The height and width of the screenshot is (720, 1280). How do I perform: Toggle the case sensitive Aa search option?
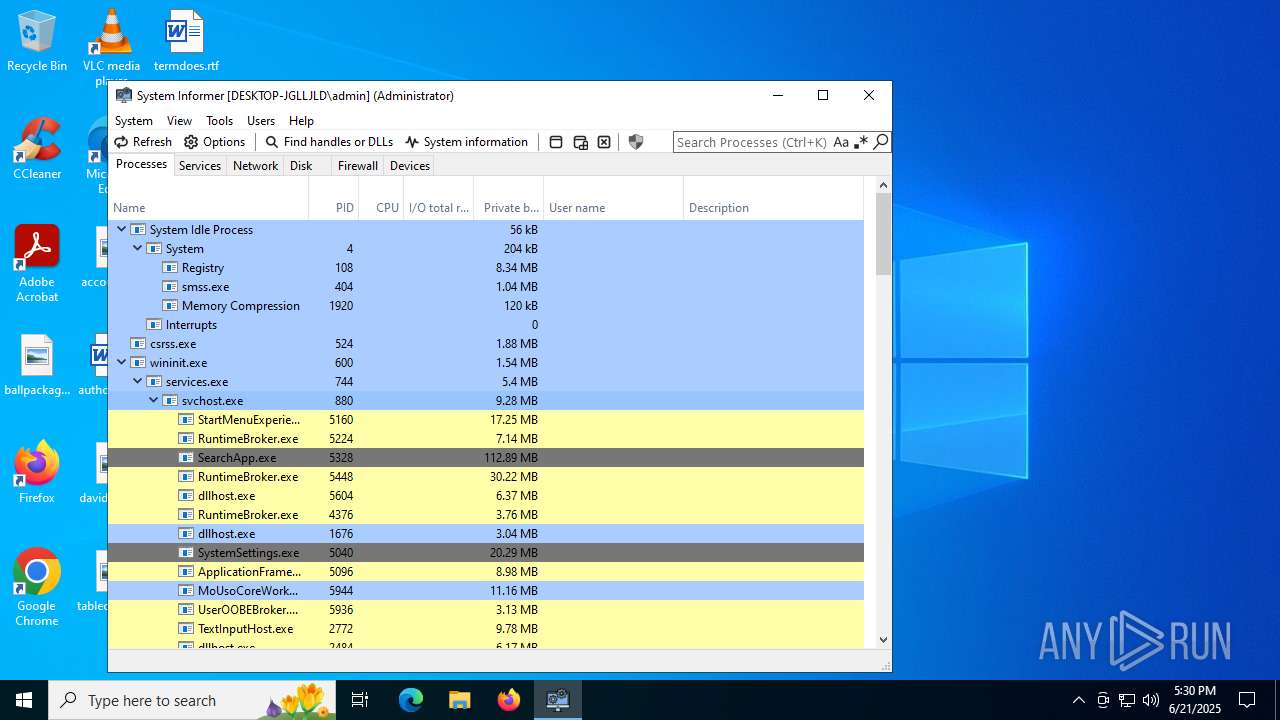tap(841, 142)
